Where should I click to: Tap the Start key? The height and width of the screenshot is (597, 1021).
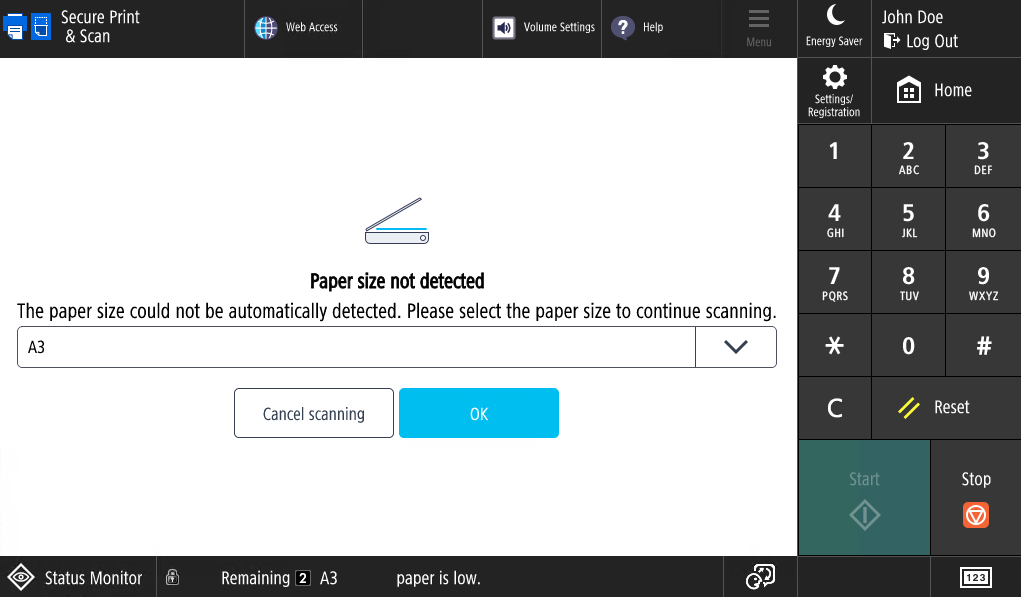click(864, 497)
